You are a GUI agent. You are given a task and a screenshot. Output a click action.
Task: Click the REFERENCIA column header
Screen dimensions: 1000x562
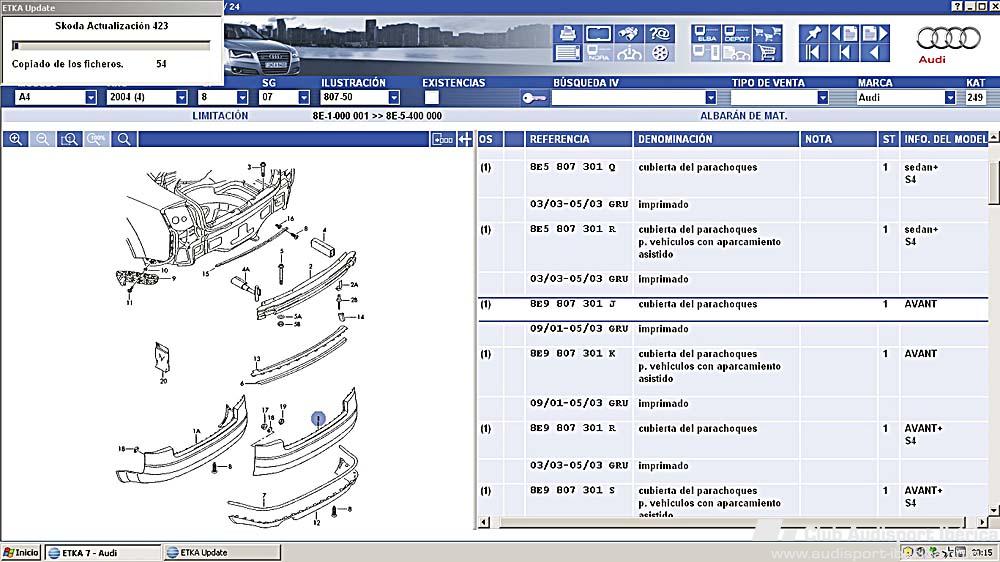coord(578,139)
